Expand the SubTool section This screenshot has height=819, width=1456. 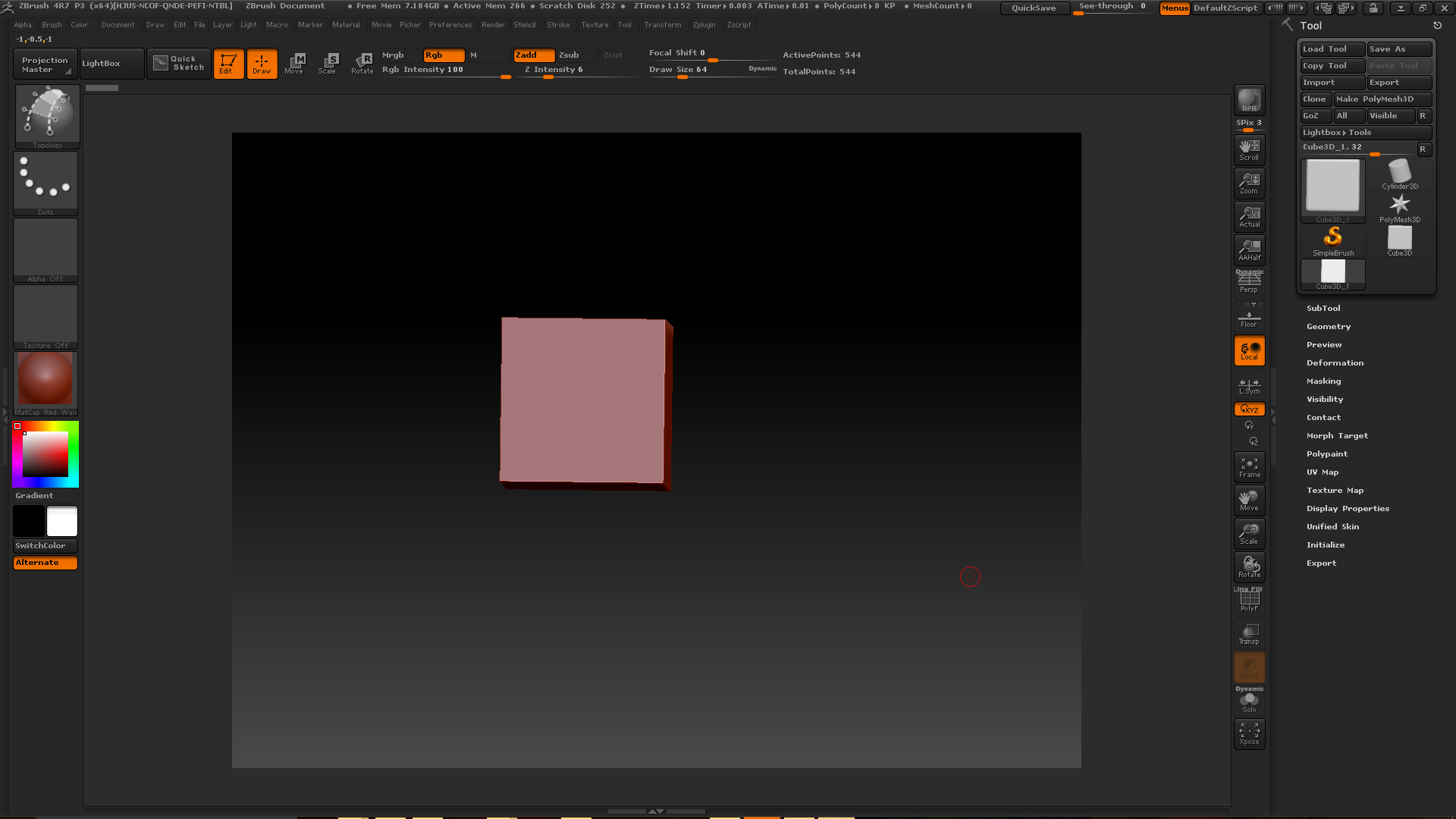click(x=1323, y=309)
